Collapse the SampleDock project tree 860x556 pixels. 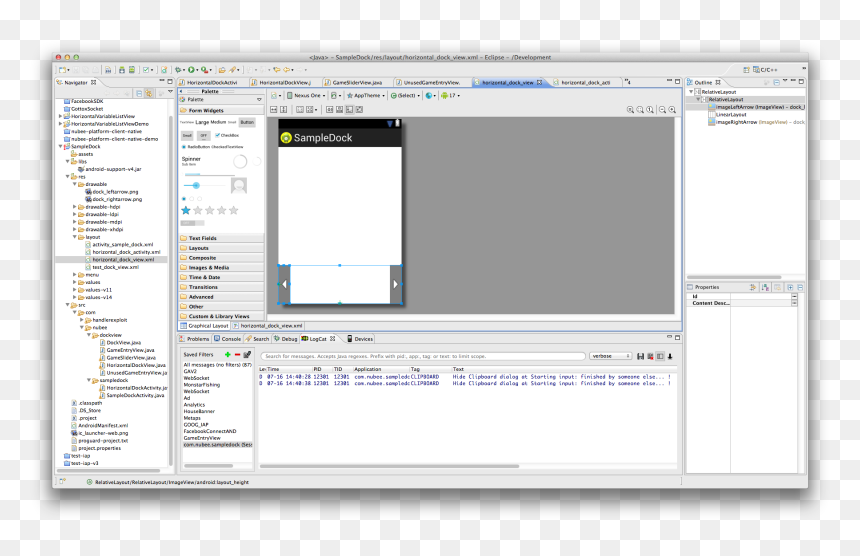(x=60, y=146)
